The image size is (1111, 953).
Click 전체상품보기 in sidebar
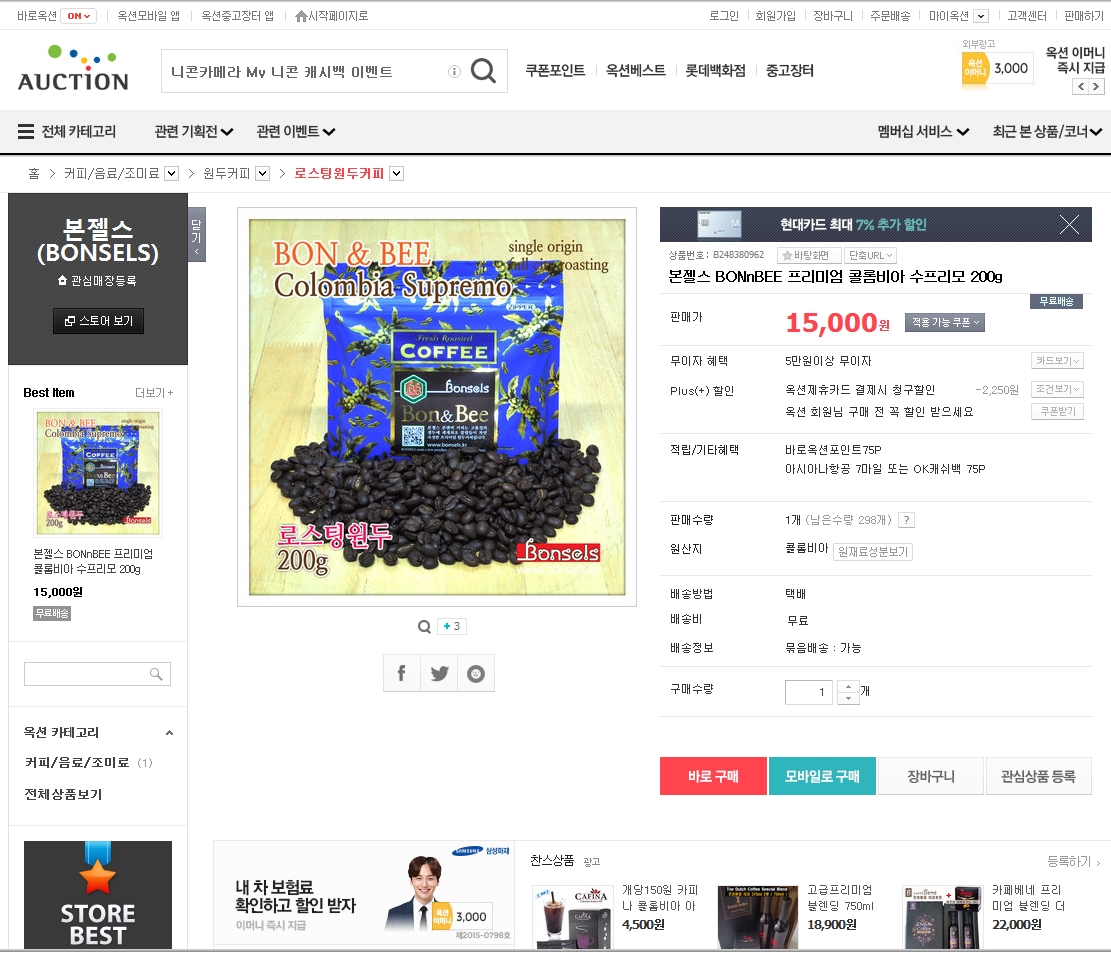pos(63,794)
